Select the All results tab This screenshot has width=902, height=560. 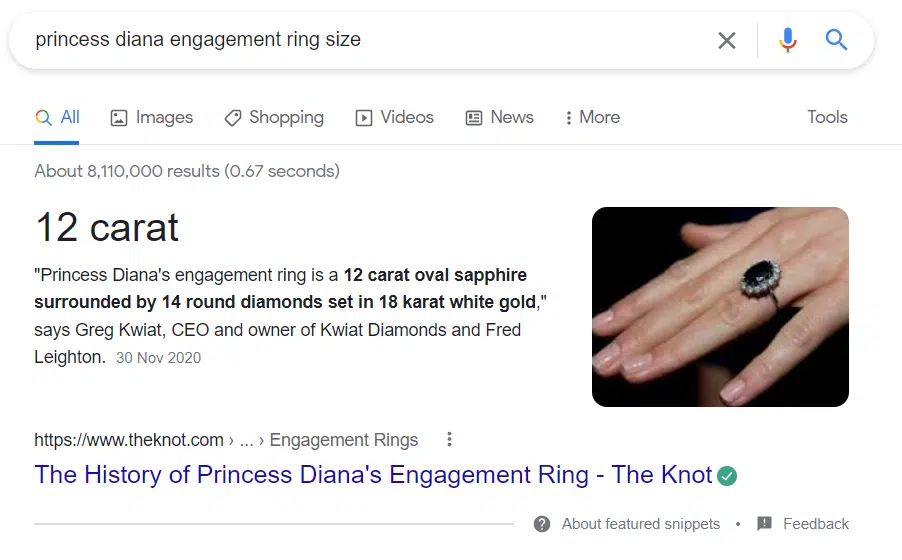(57, 118)
